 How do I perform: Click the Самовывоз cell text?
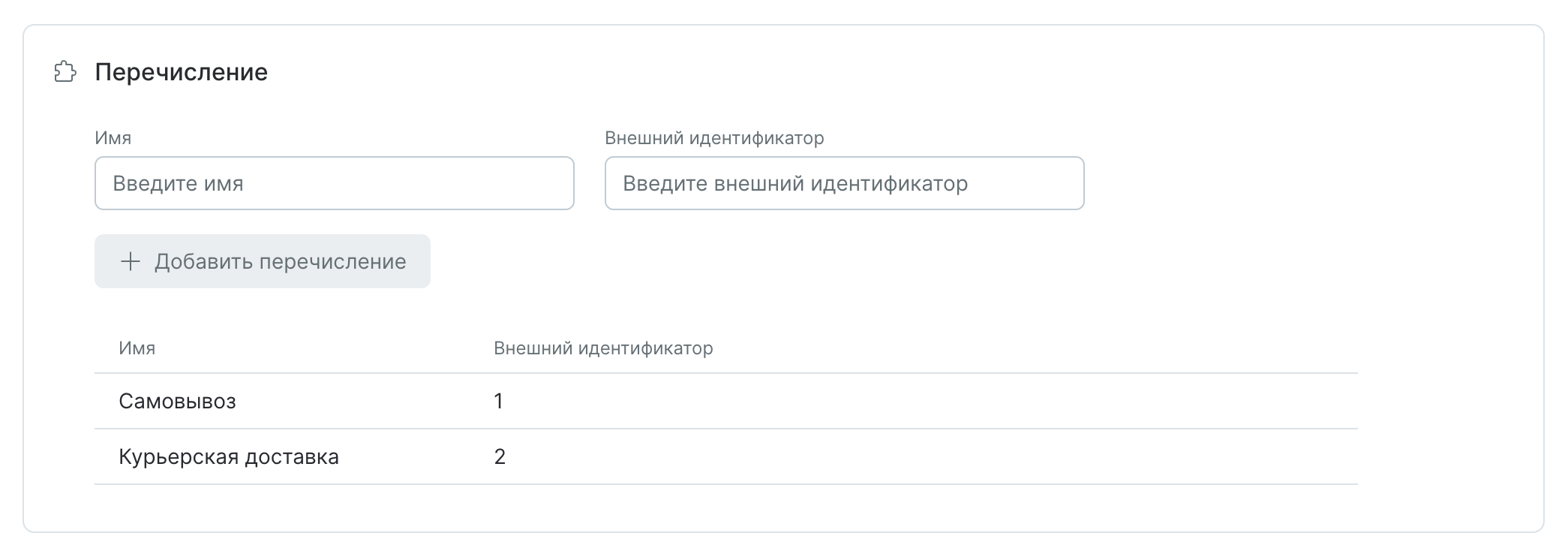coord(177,402)
